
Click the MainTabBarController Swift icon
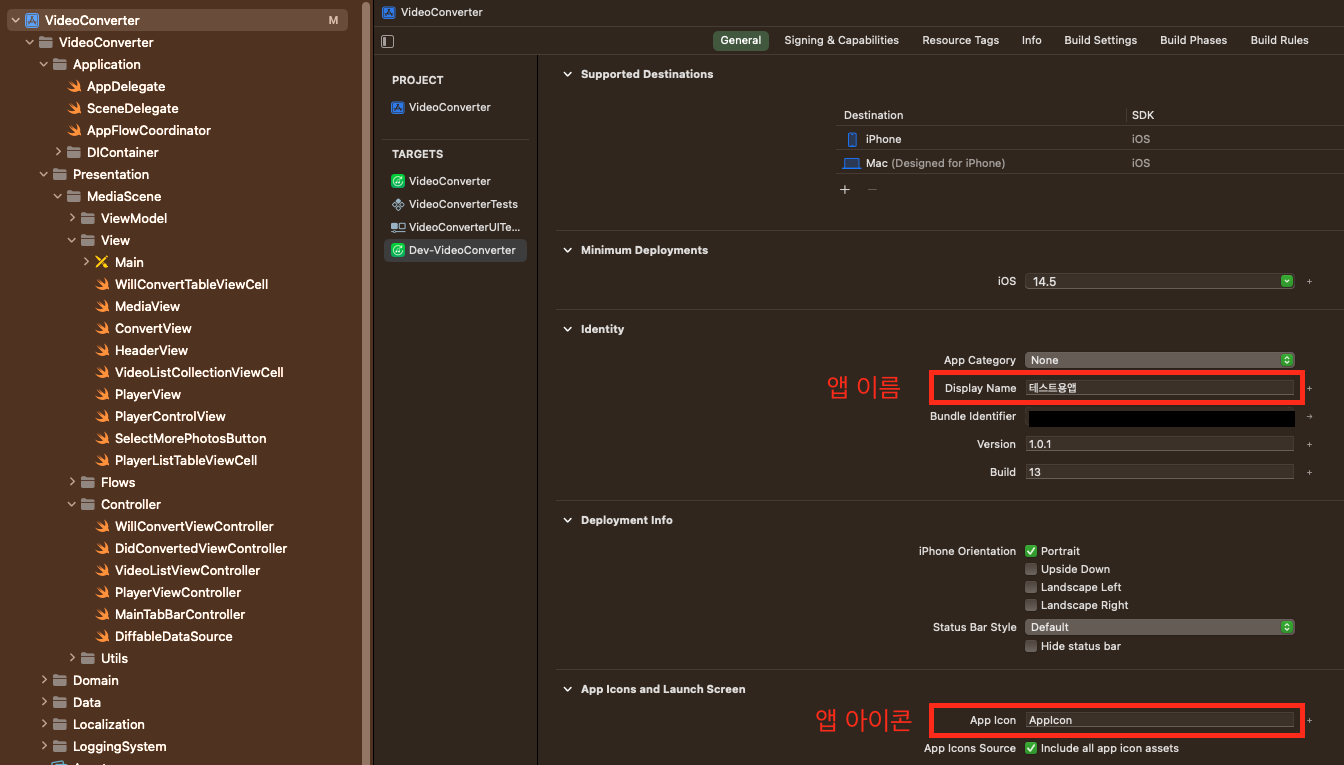point(102,615)
